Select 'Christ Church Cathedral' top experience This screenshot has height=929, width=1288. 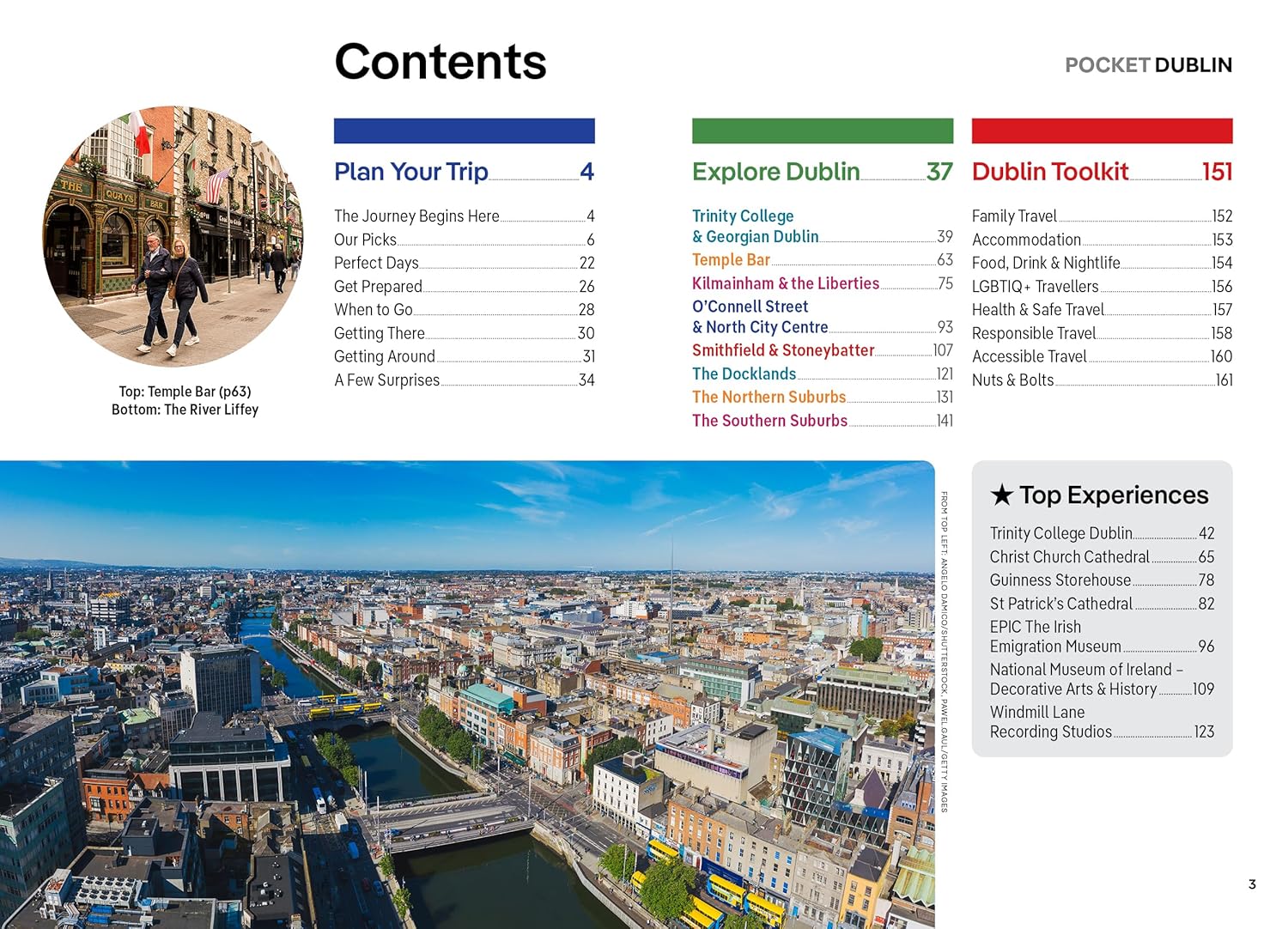point(1102,556)
